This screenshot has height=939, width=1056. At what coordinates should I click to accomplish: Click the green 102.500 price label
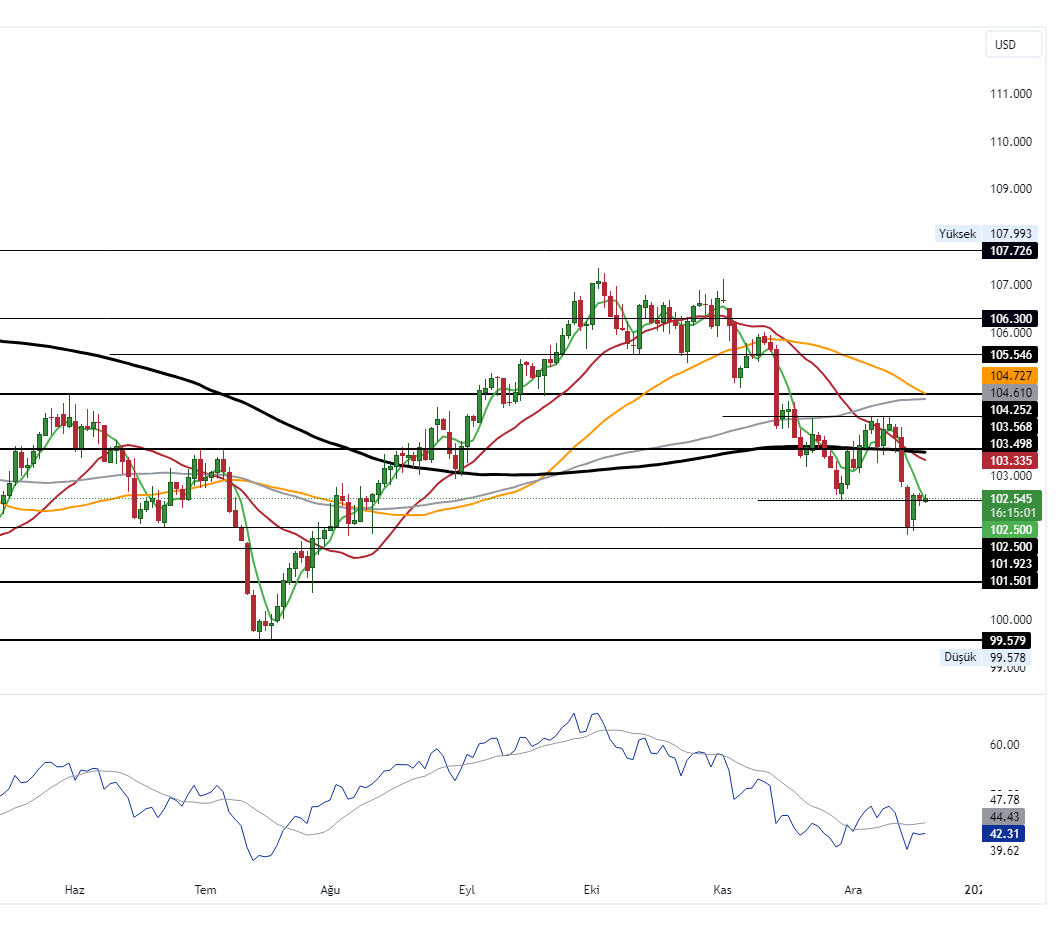(1010, 529)
